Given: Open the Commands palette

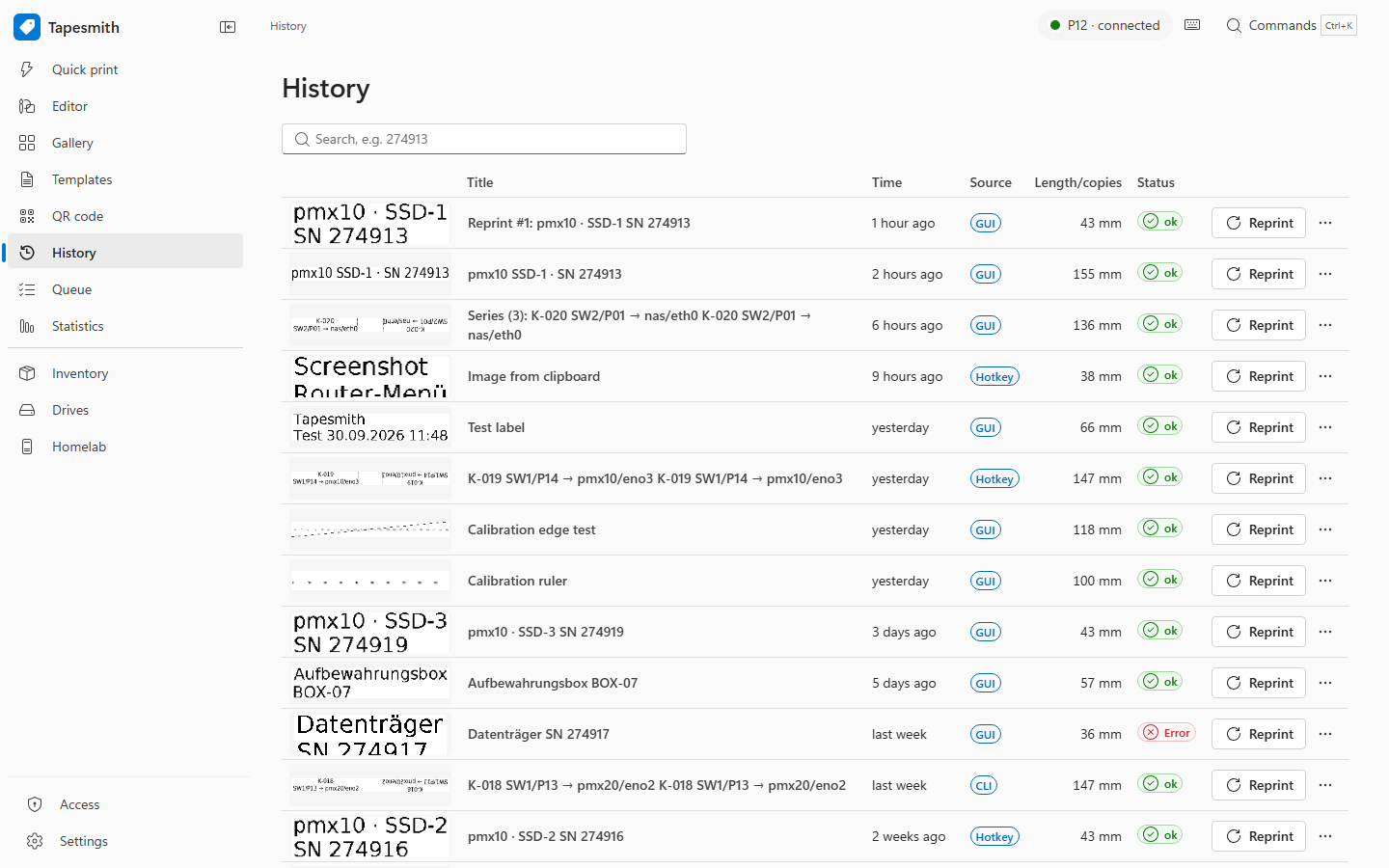Looking at the screenshot, I should (x=1291, y=25).
